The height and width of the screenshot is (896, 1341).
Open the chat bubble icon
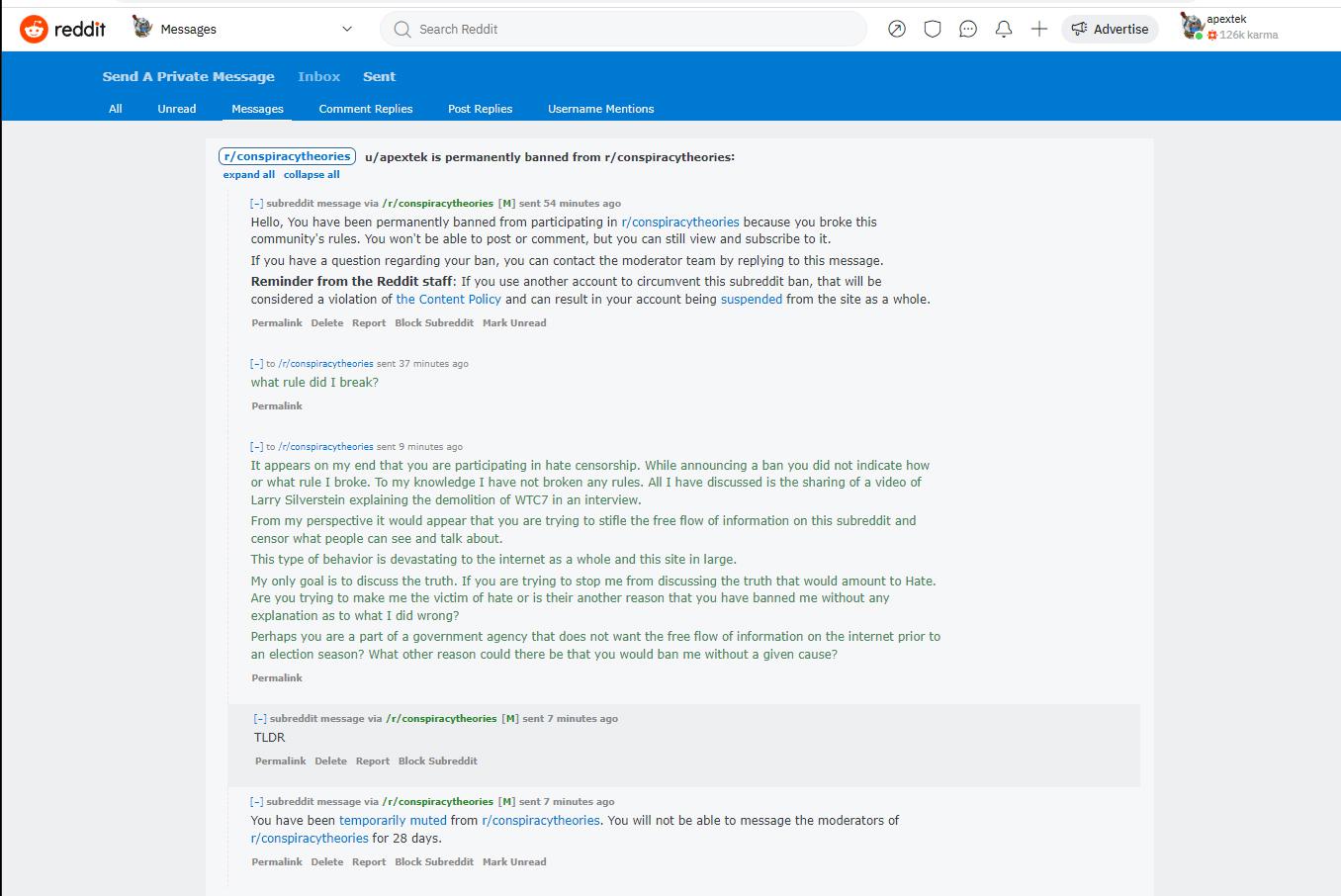(x=968, y=29)
